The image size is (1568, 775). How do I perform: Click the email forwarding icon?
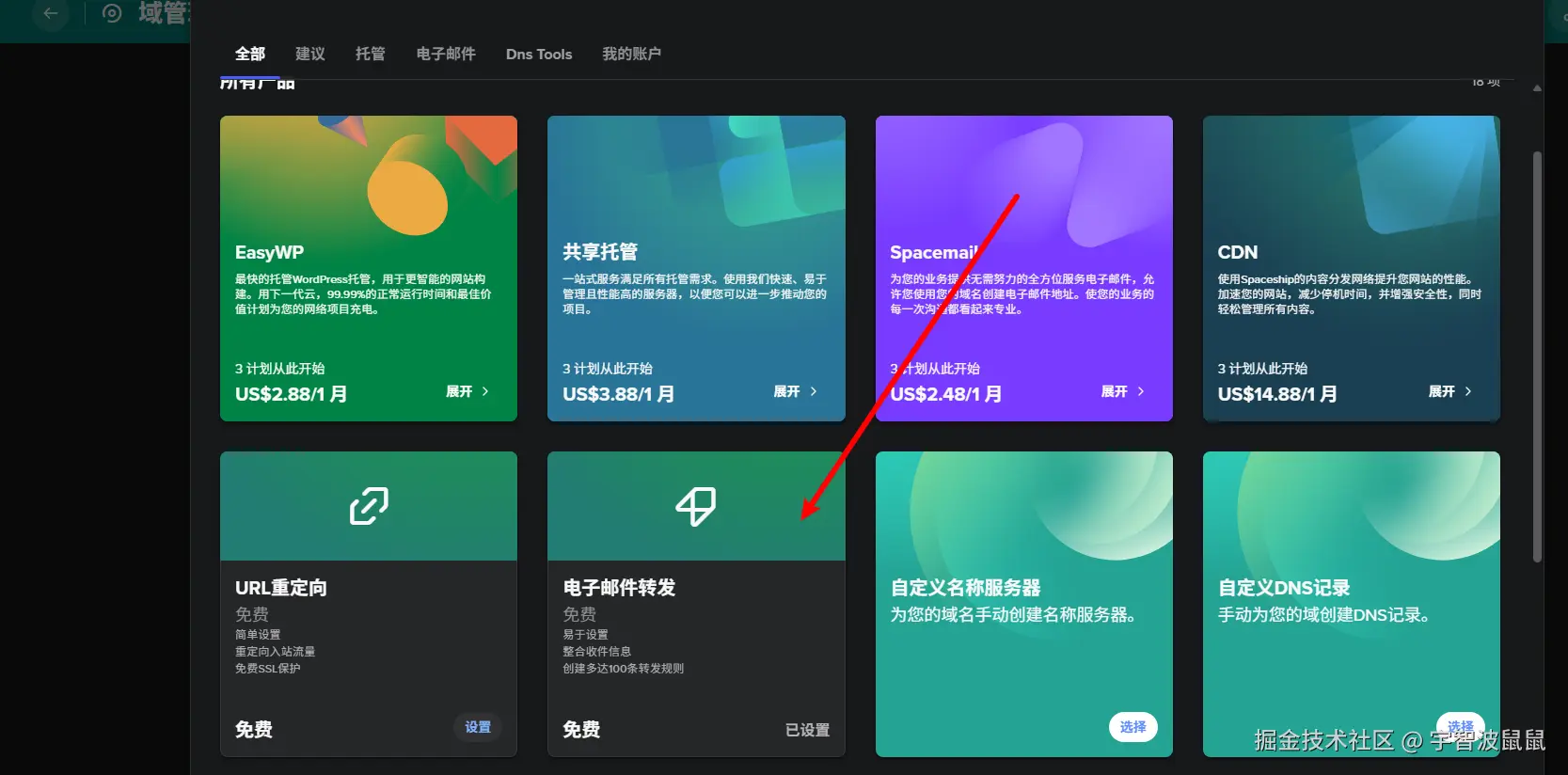[696, 506]
